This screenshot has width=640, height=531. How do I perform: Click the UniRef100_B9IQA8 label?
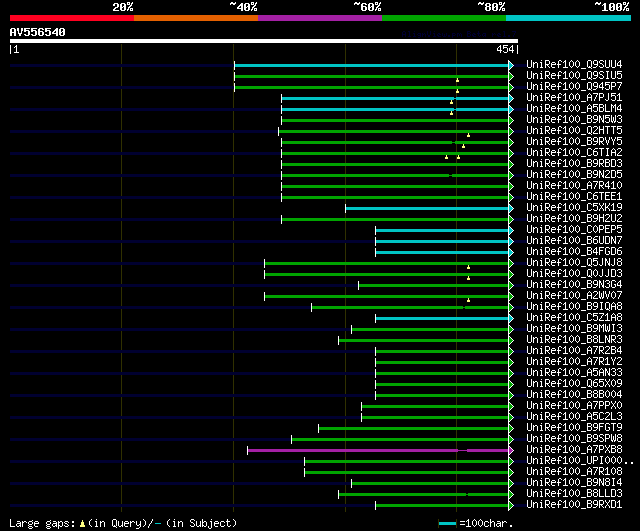[x=574, y=307]
